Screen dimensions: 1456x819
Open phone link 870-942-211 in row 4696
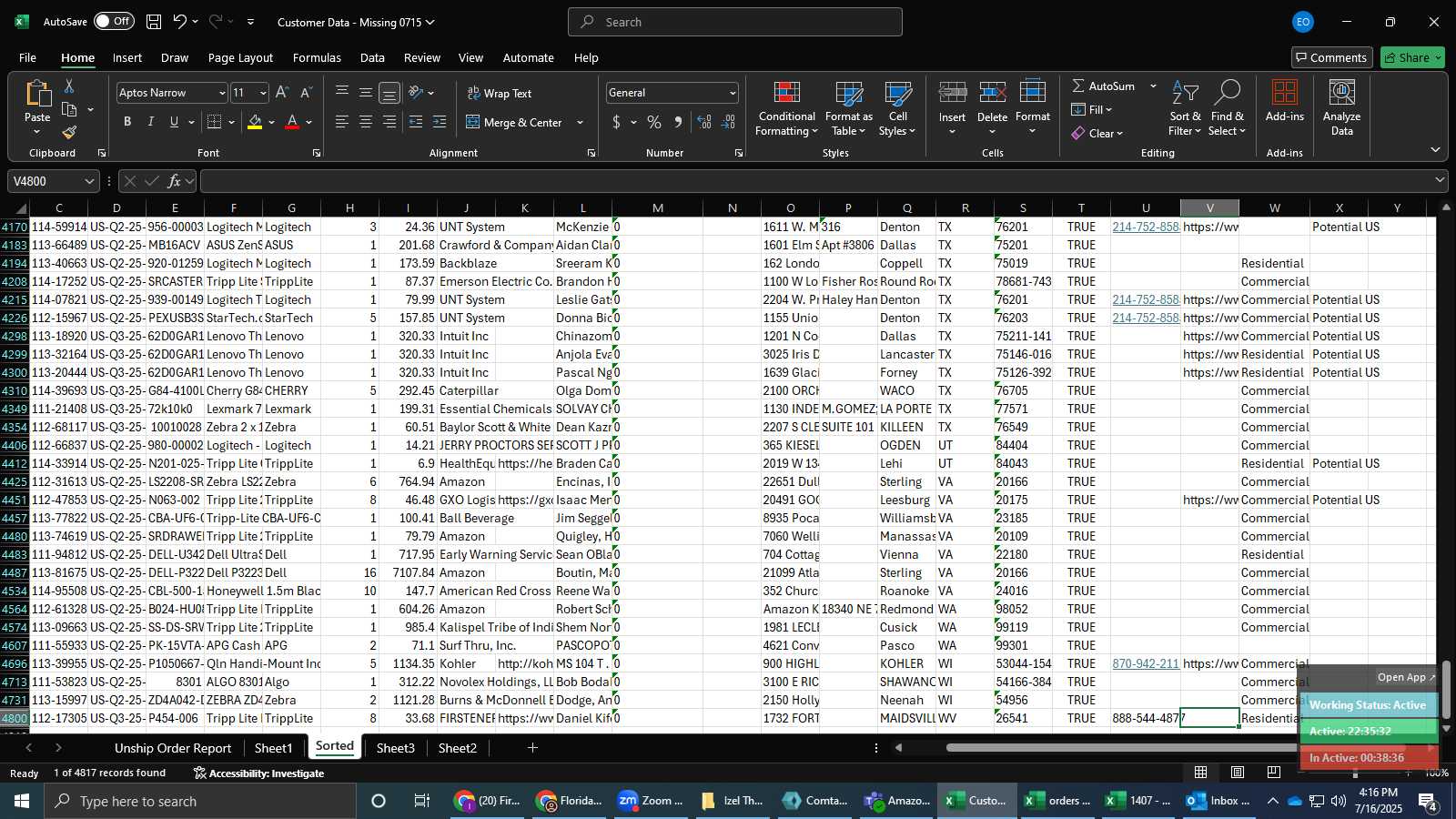[1146, 663]
